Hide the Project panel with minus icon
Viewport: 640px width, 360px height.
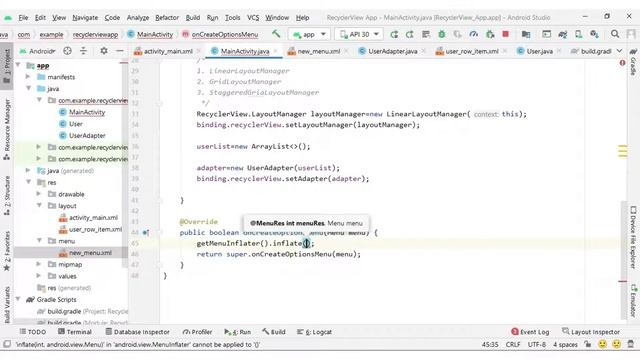click(x=120, y=51)
